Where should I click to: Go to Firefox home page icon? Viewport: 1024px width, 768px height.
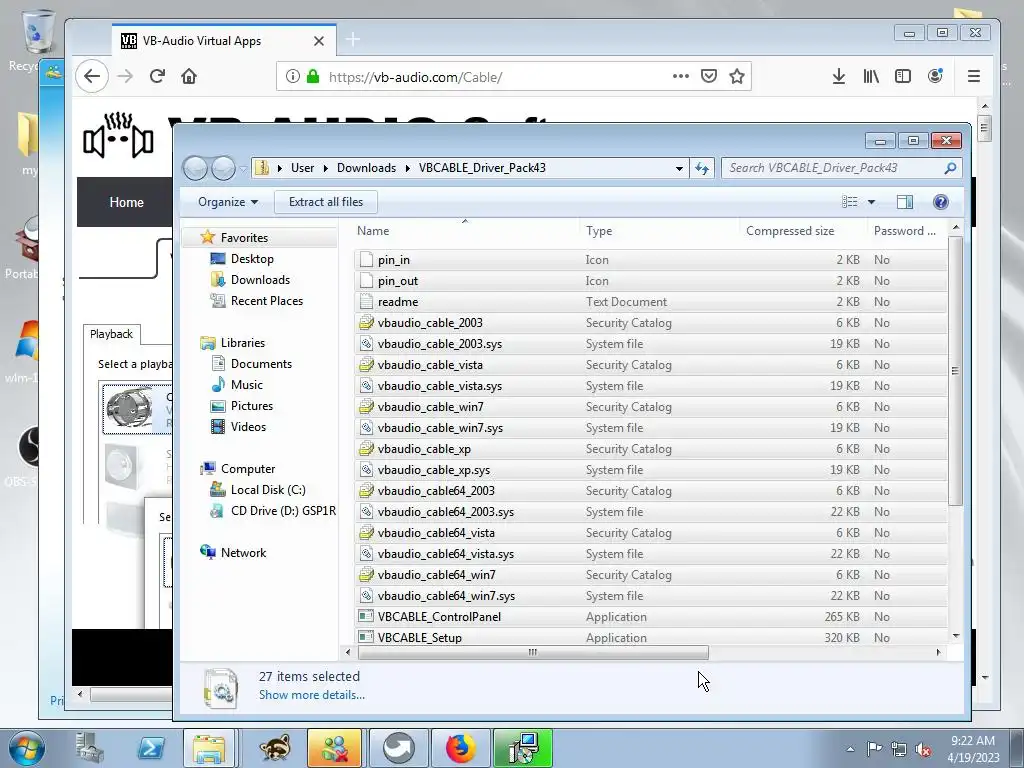pyautogui.click(x=189, y=76)
